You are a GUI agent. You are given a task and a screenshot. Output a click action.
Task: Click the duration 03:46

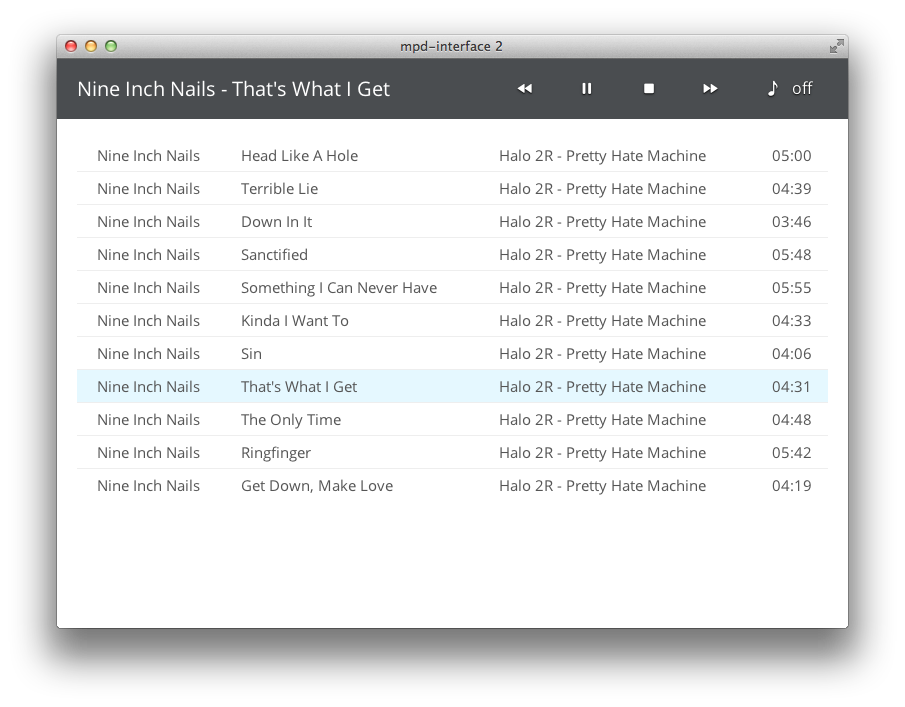click(x=791, y=222)
